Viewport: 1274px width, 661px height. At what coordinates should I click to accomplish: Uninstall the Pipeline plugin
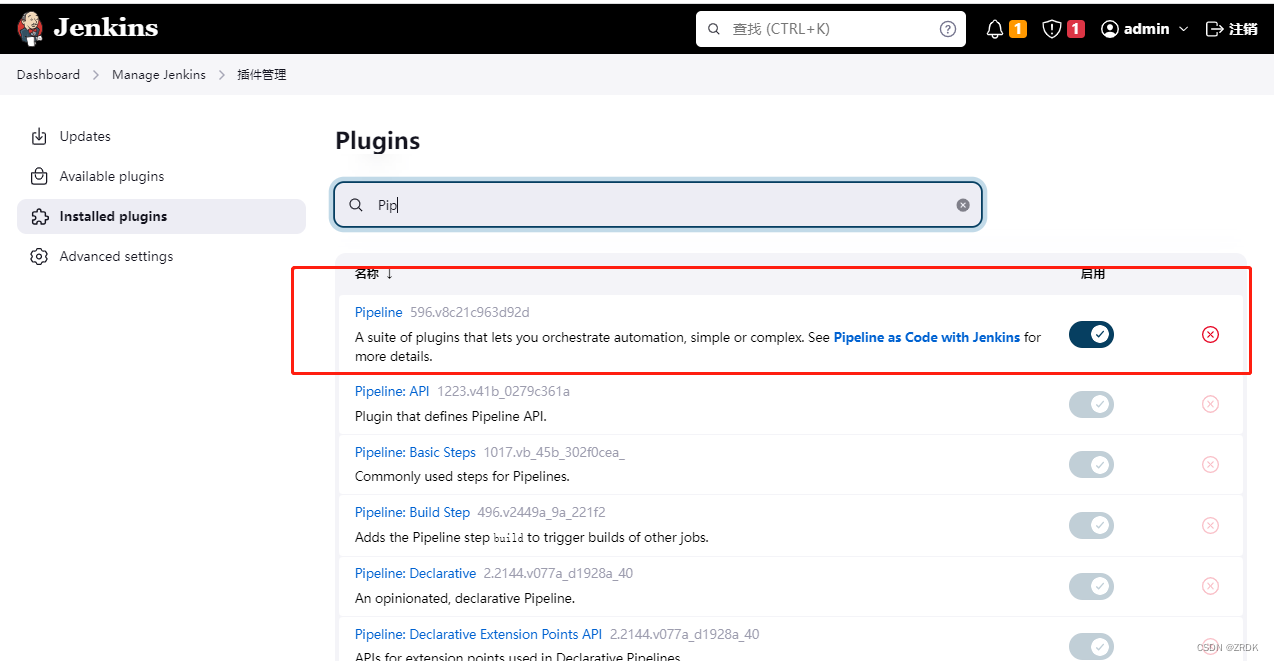point(1210,334)
